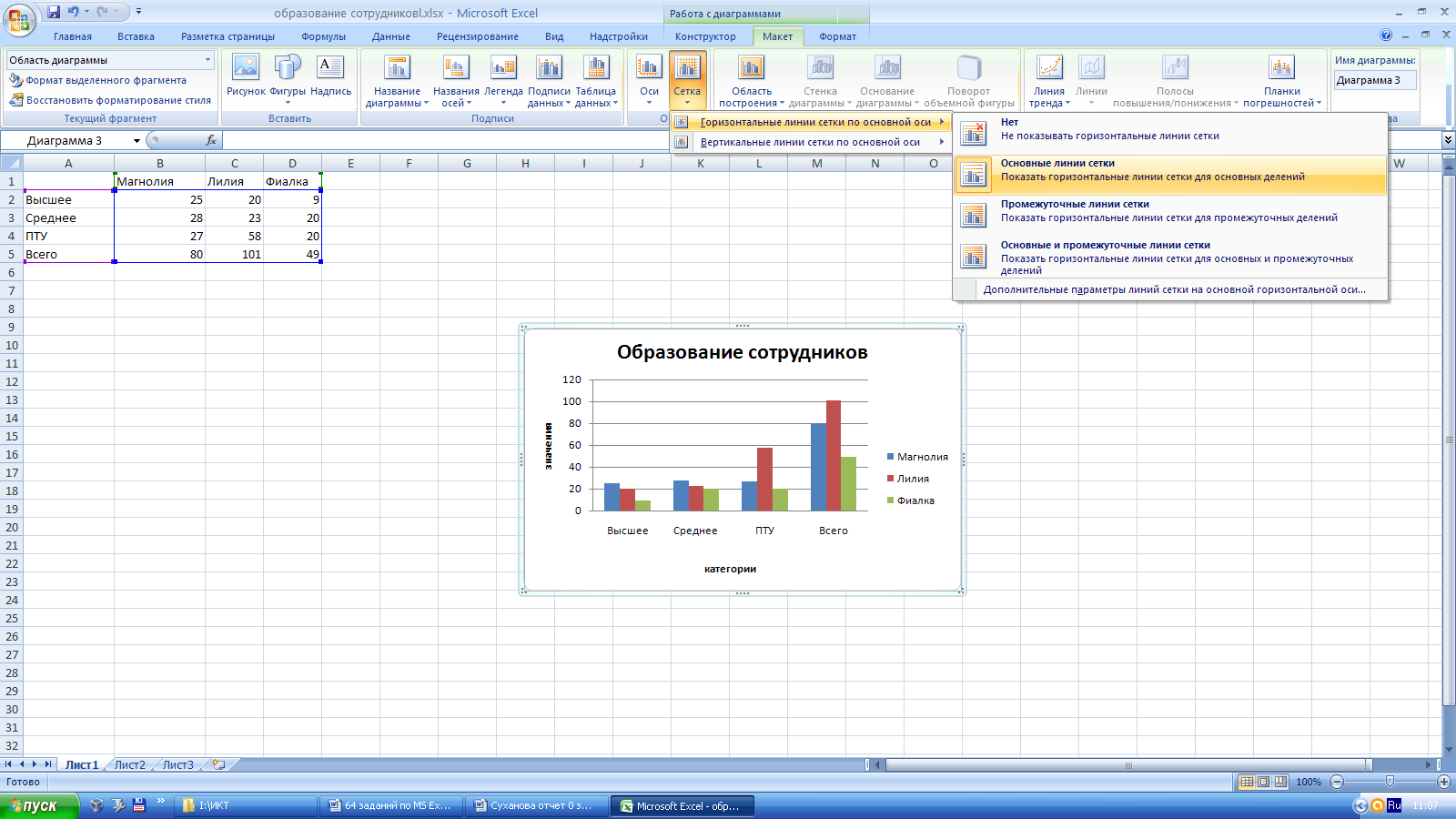Choose Основные линии сетки option

click(1170, 174)
